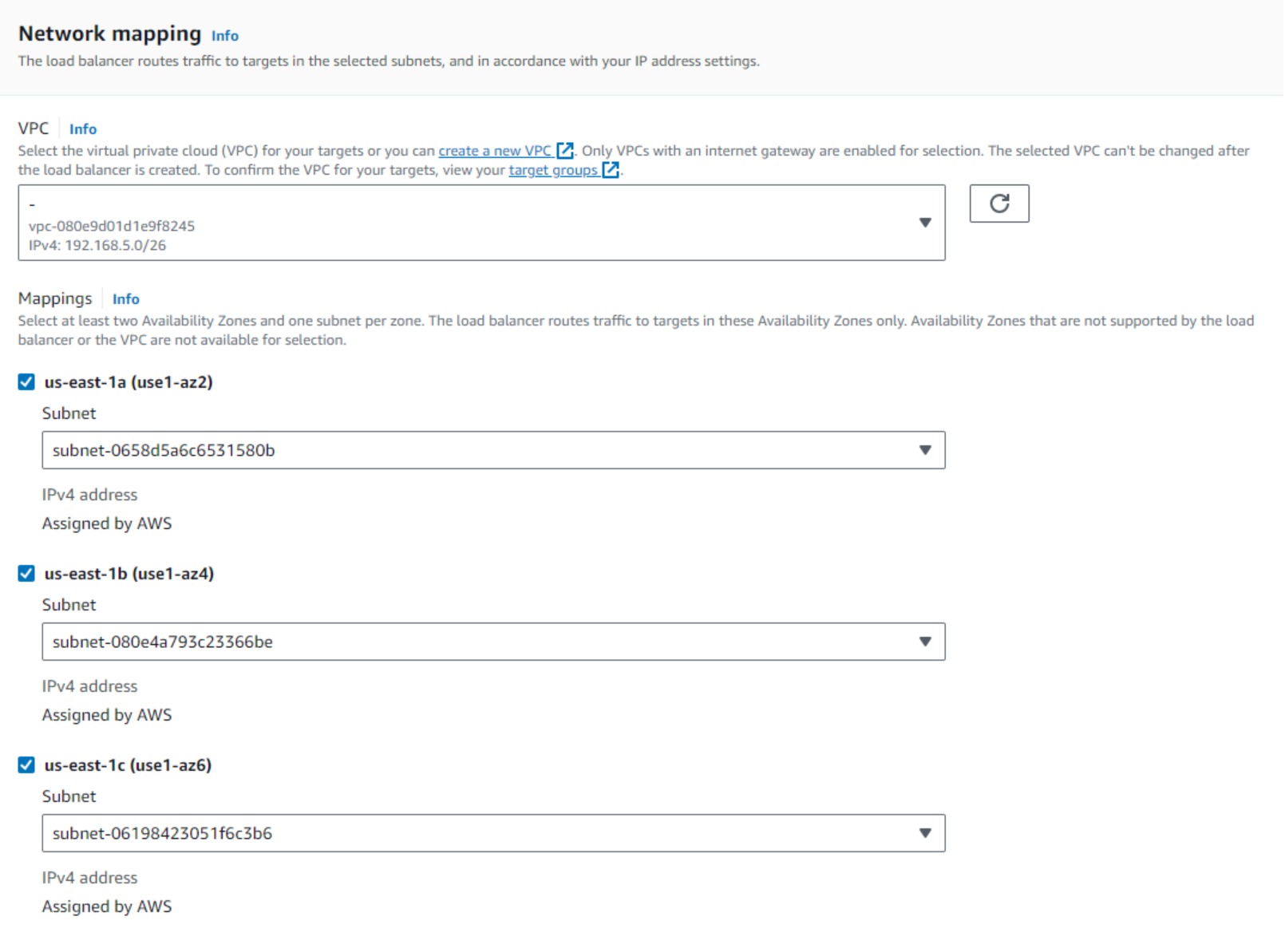Click Info link beside VPC label
The height and width of the screenshot is (952, 1285).
point(82,129)
